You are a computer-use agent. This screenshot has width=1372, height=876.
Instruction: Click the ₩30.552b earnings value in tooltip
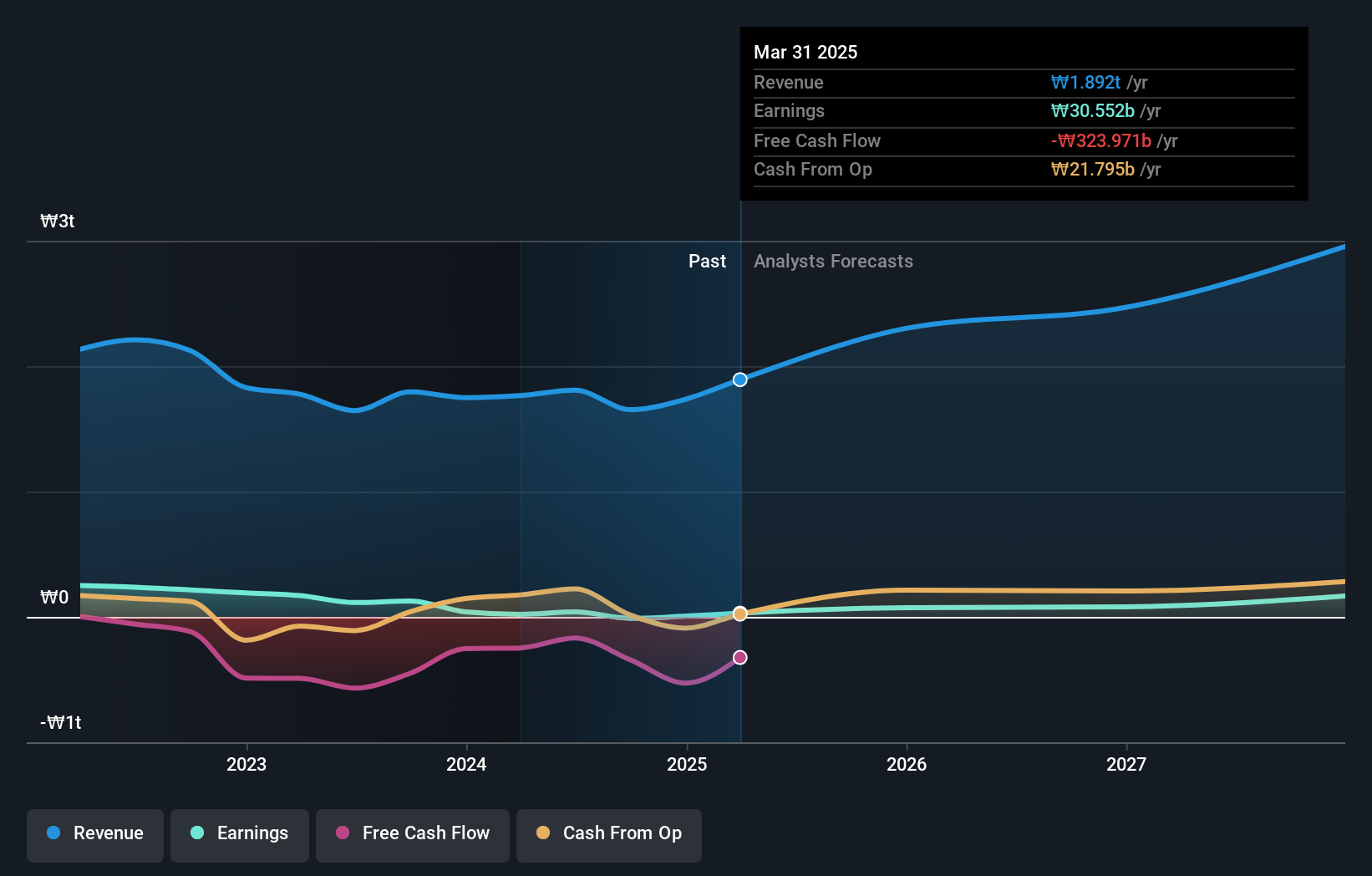click(x=1092, y=110)
